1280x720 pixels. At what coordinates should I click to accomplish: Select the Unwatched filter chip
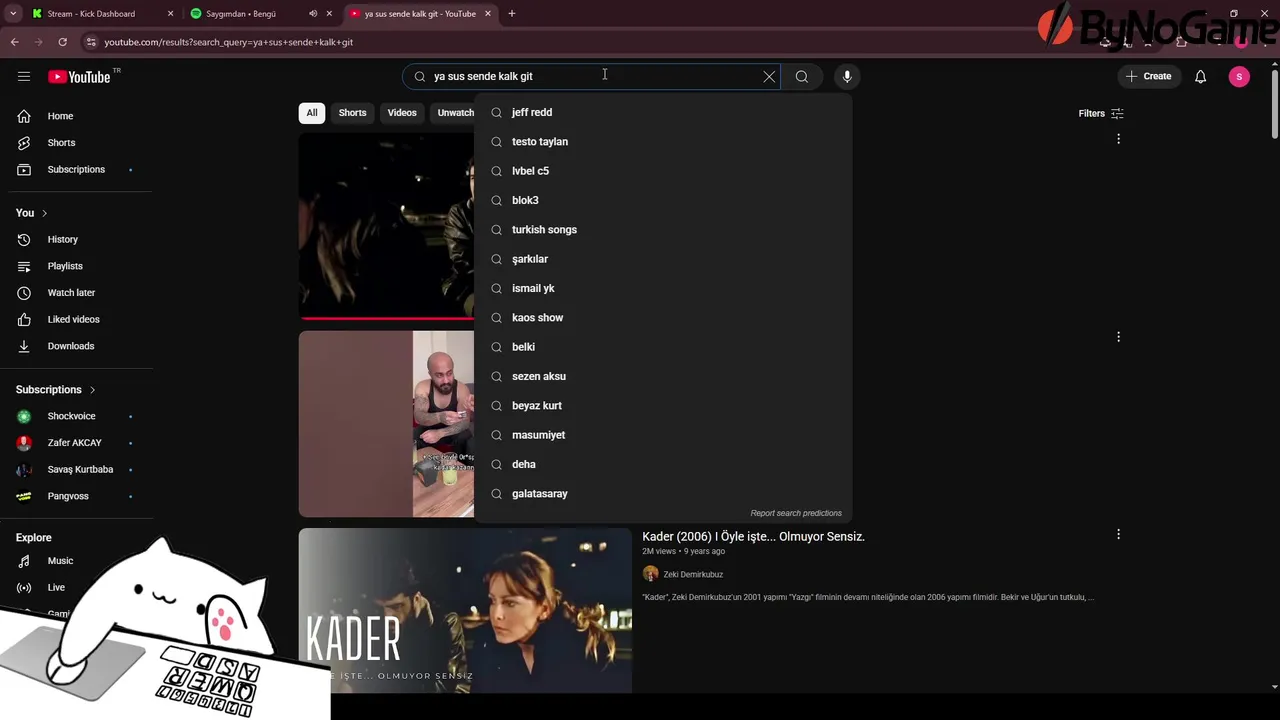pos(453,113)
